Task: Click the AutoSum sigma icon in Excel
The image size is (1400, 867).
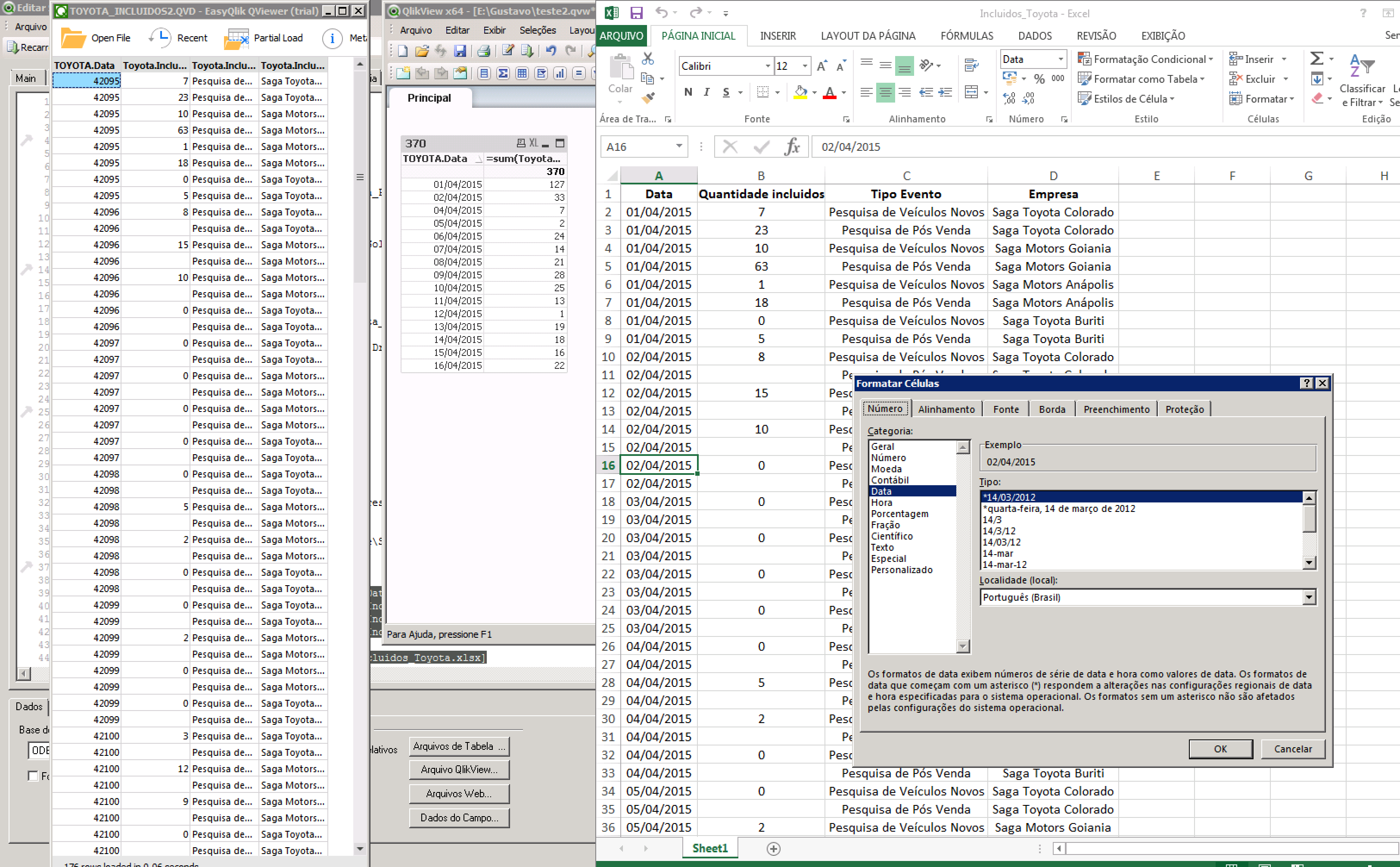Action: coord(1316,59)
